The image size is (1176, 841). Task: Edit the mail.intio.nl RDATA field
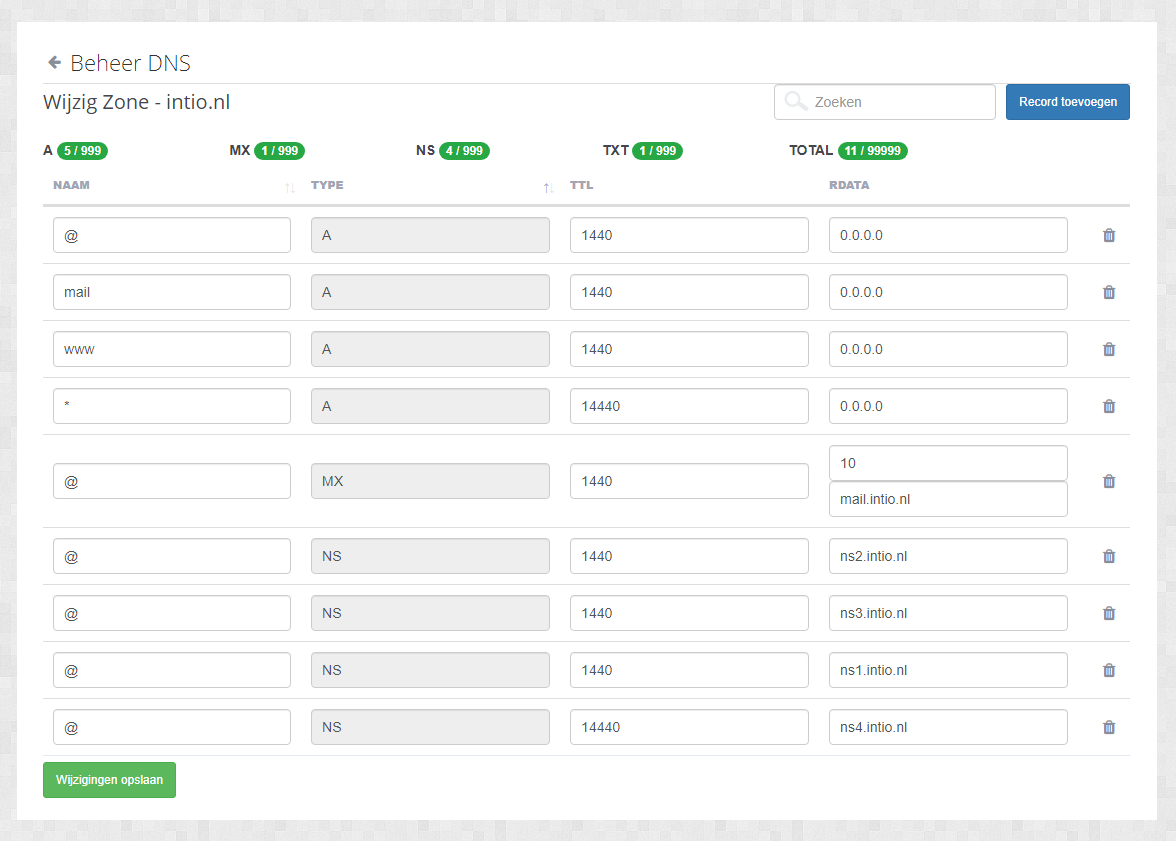tap(948, 500)
